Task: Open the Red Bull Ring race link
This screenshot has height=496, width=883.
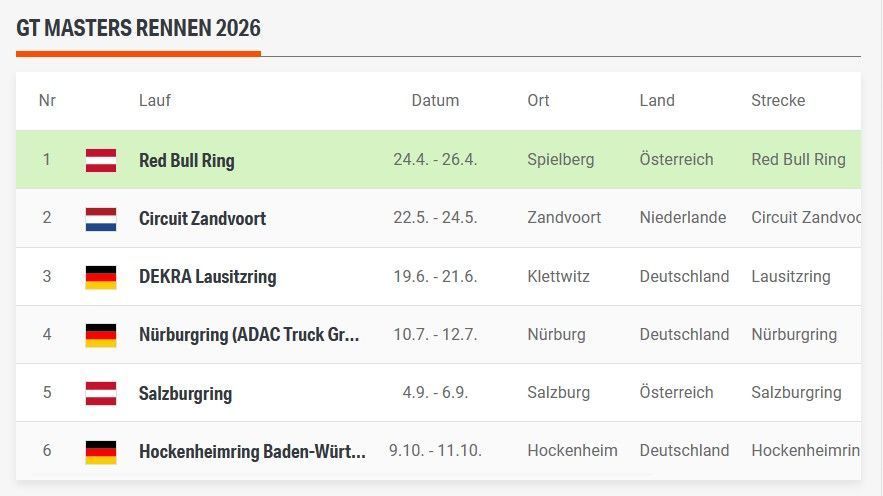Action: (187, 160)
